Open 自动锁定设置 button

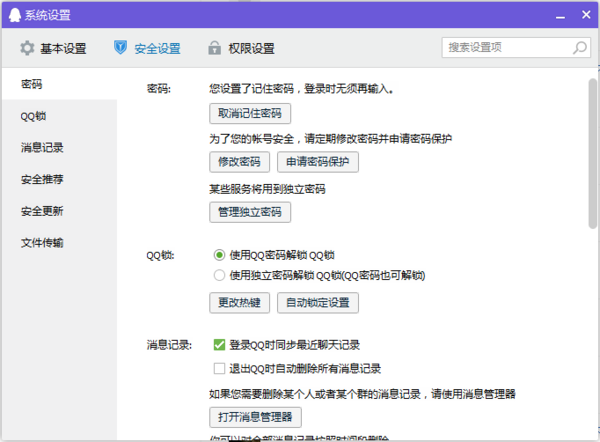click(317, 302)
